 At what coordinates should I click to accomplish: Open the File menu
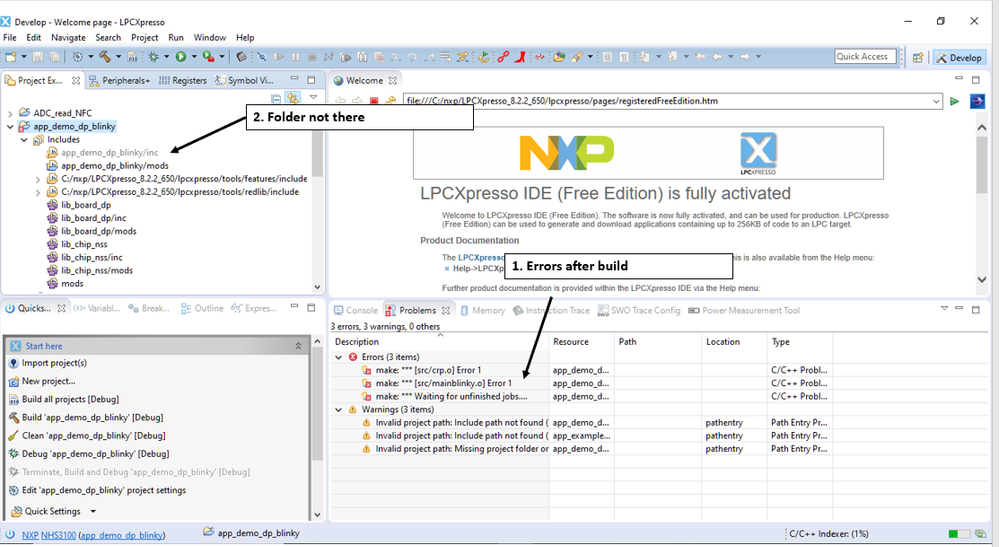tap(10, 38)
